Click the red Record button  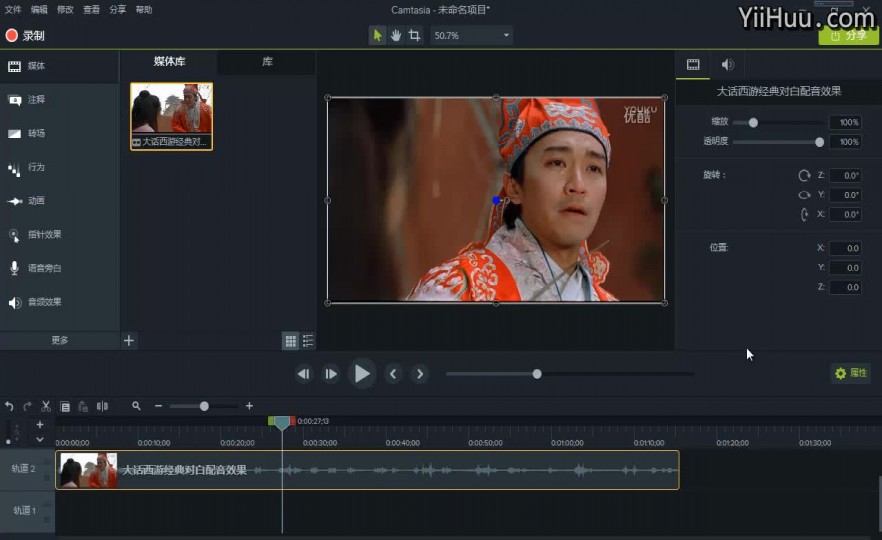tap(25, 35)
